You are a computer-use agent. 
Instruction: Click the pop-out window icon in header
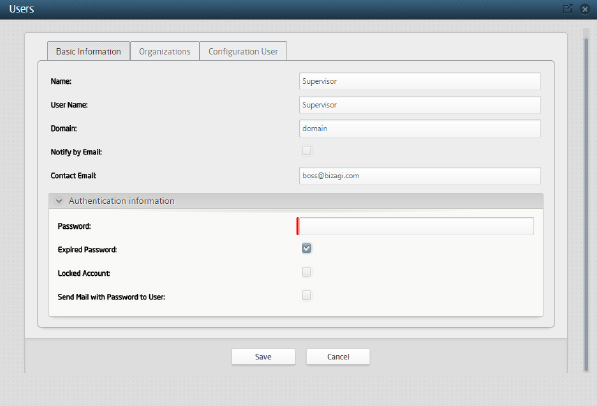(568, 8)
